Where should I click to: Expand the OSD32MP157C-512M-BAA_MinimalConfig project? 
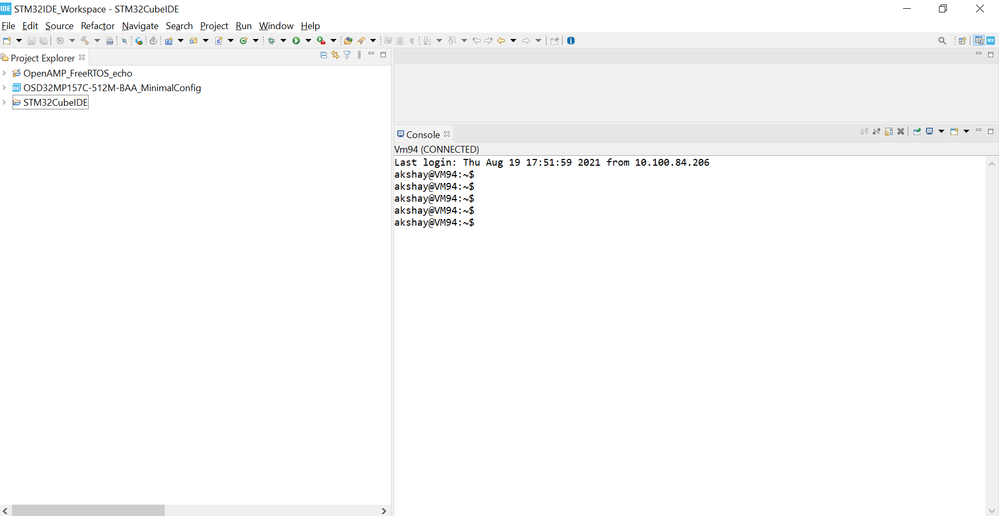point(4,87)
